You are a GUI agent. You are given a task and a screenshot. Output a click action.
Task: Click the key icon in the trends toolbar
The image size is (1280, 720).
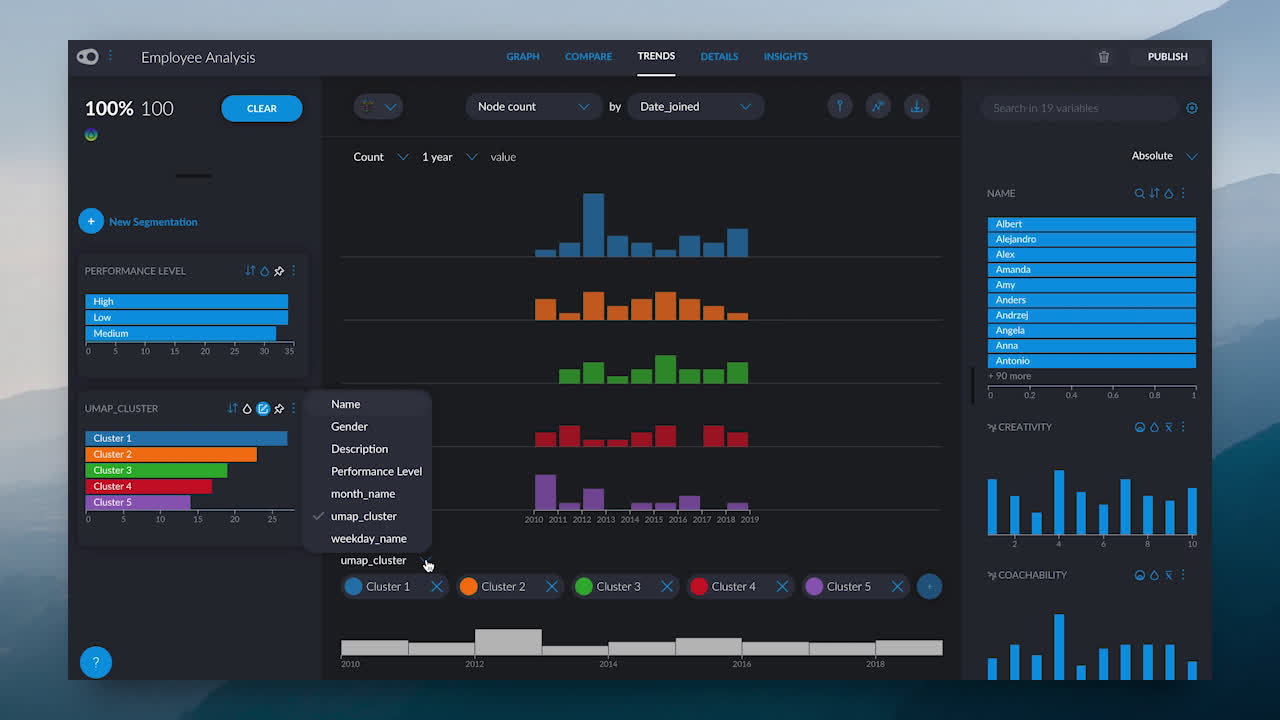[840, 105]
